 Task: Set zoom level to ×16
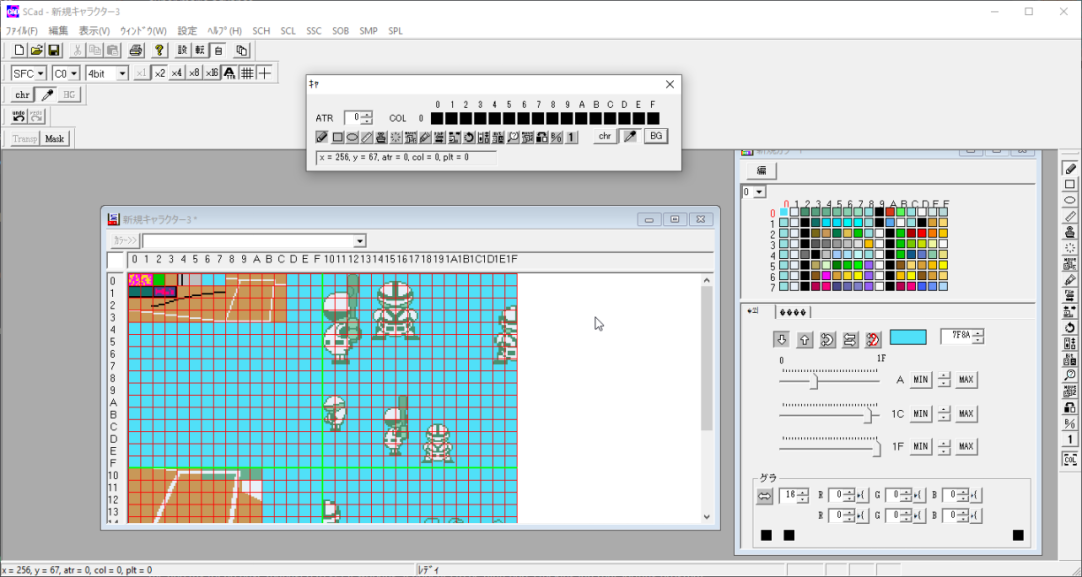click(212, 73)
